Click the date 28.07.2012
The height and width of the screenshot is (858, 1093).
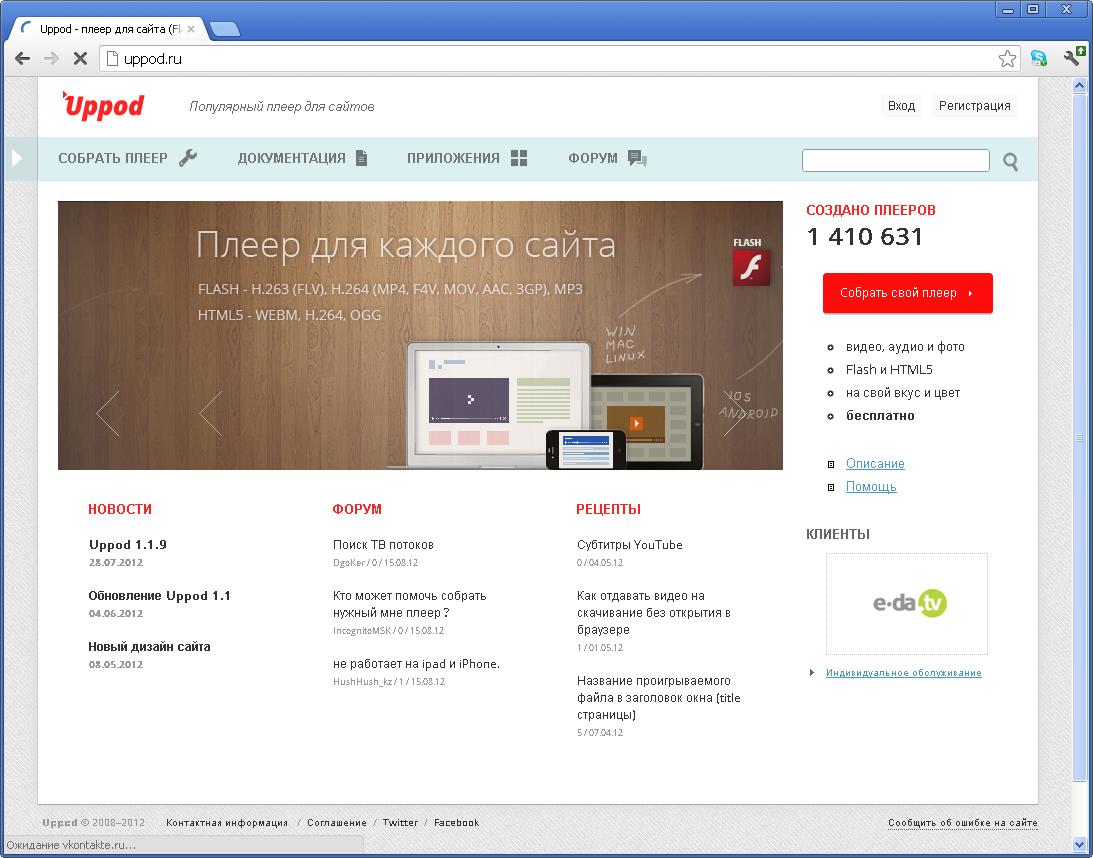point(116,562)
